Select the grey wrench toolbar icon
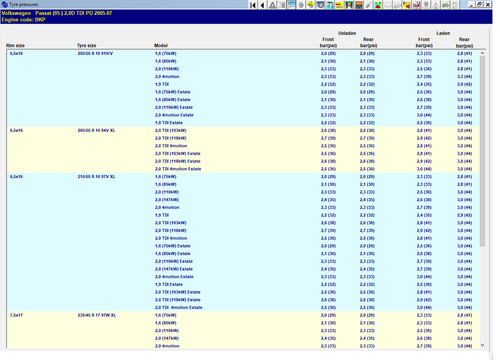 click(368, 5)
